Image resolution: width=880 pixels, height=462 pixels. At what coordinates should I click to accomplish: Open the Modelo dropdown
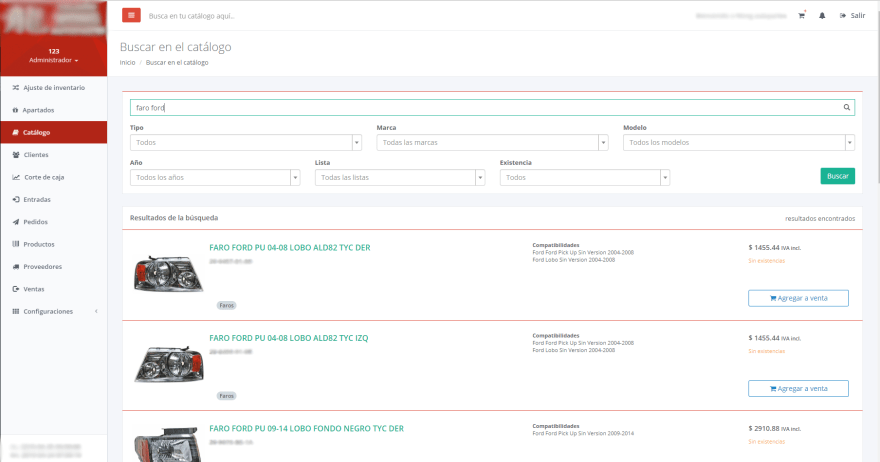pos(739,143)
